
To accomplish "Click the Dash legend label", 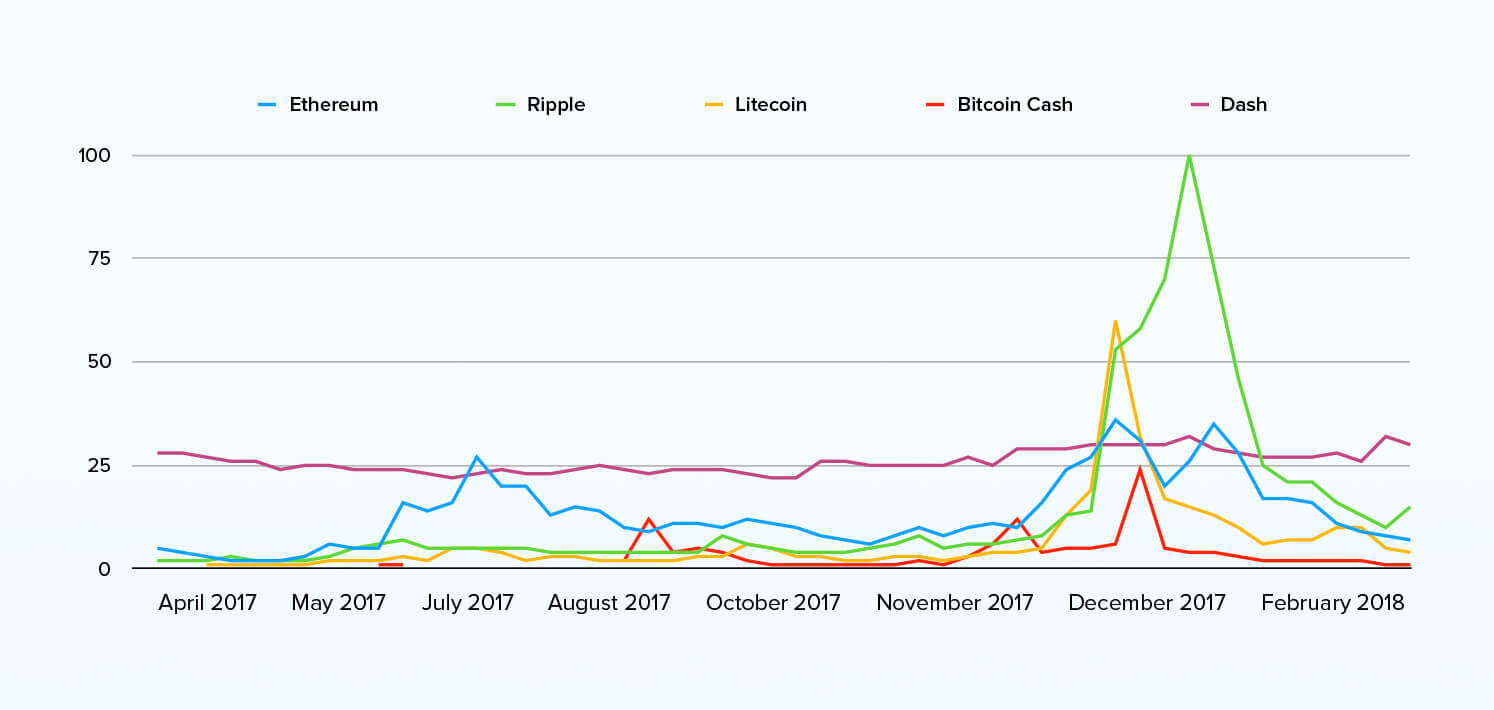I will point(1244,104).
